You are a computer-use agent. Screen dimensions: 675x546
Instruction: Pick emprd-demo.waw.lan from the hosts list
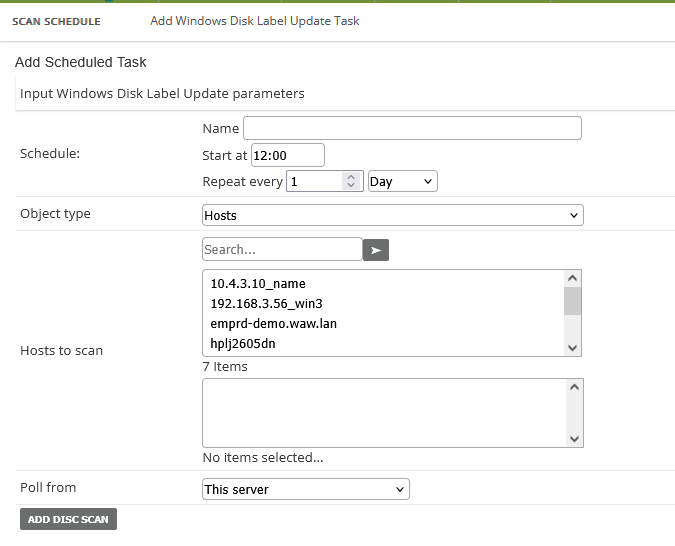[x=266, y=324]
